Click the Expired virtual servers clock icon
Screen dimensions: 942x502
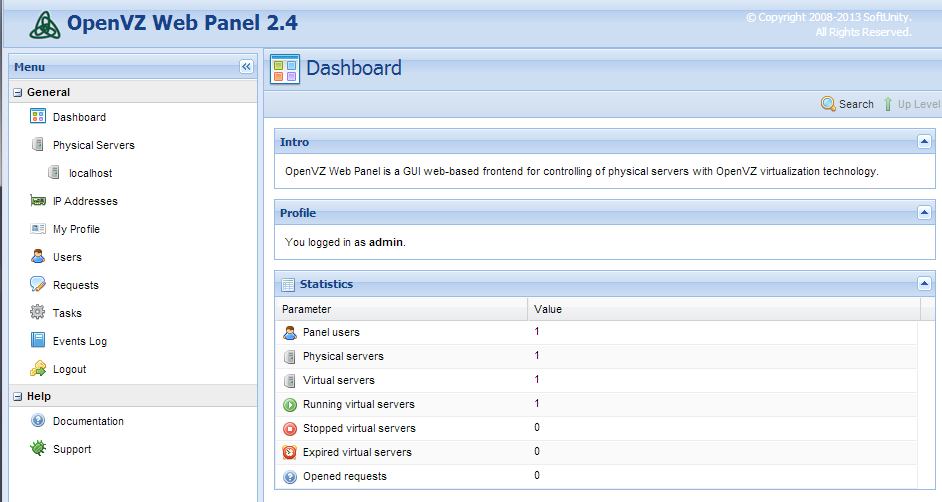tap(290, 452)
